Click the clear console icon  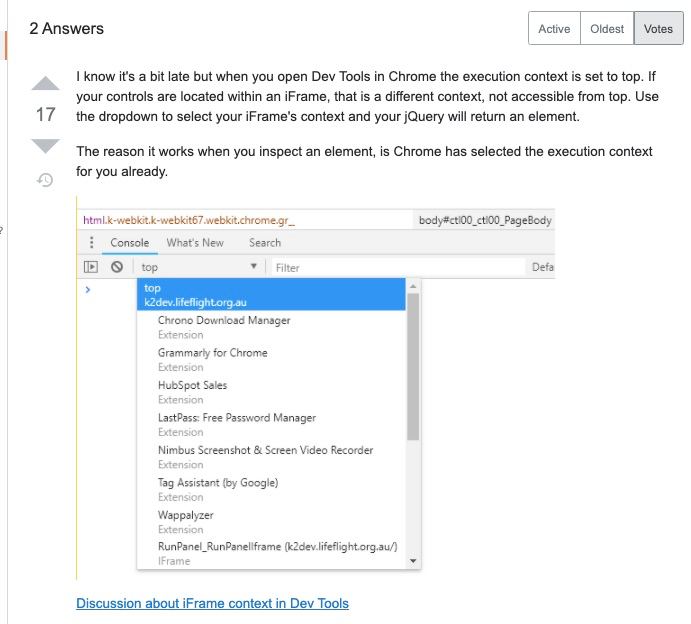pos(117,267)
